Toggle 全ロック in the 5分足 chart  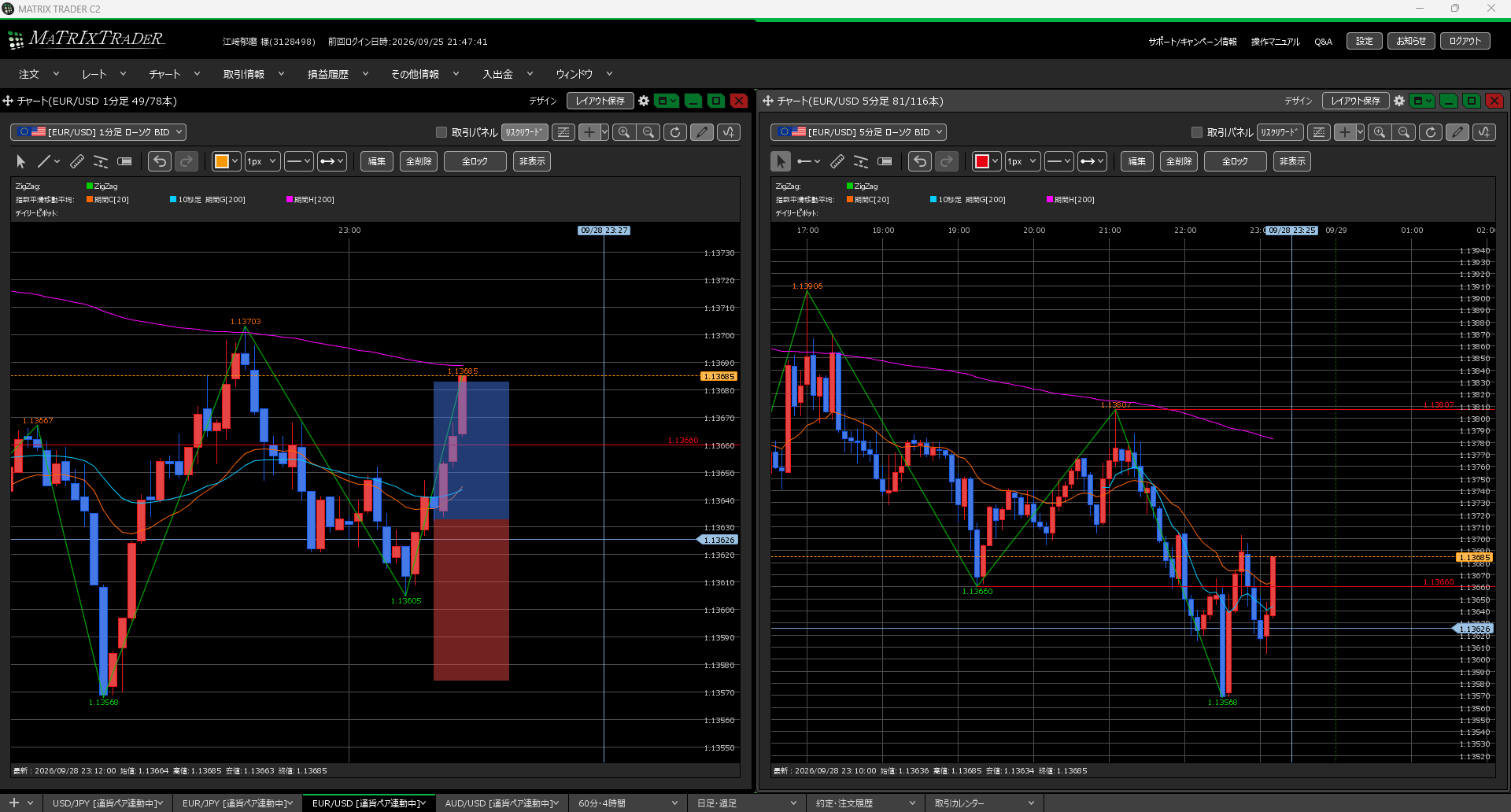pos(1235,161)
